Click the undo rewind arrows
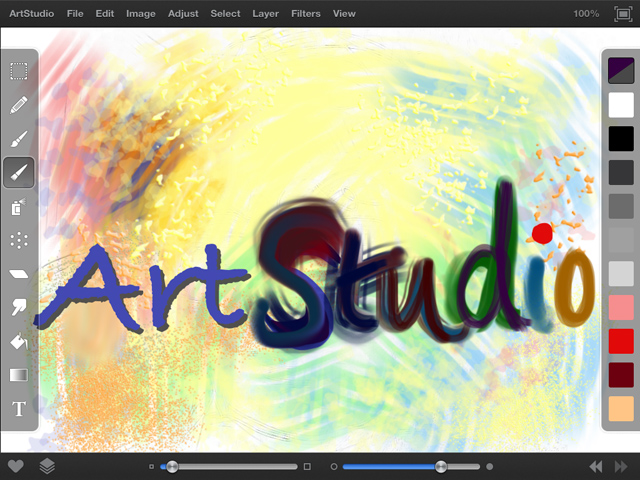Viewport: 640px width, 480px height. [596, 467]
